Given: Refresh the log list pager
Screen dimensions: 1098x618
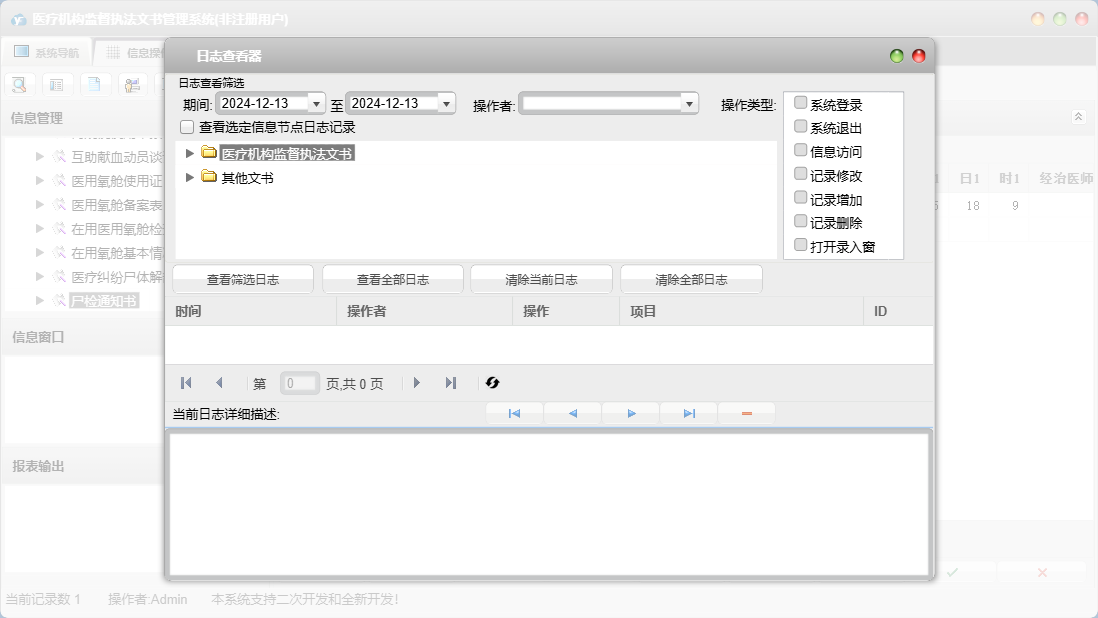Looking at the screenshot, I should (x=492, y=383).
